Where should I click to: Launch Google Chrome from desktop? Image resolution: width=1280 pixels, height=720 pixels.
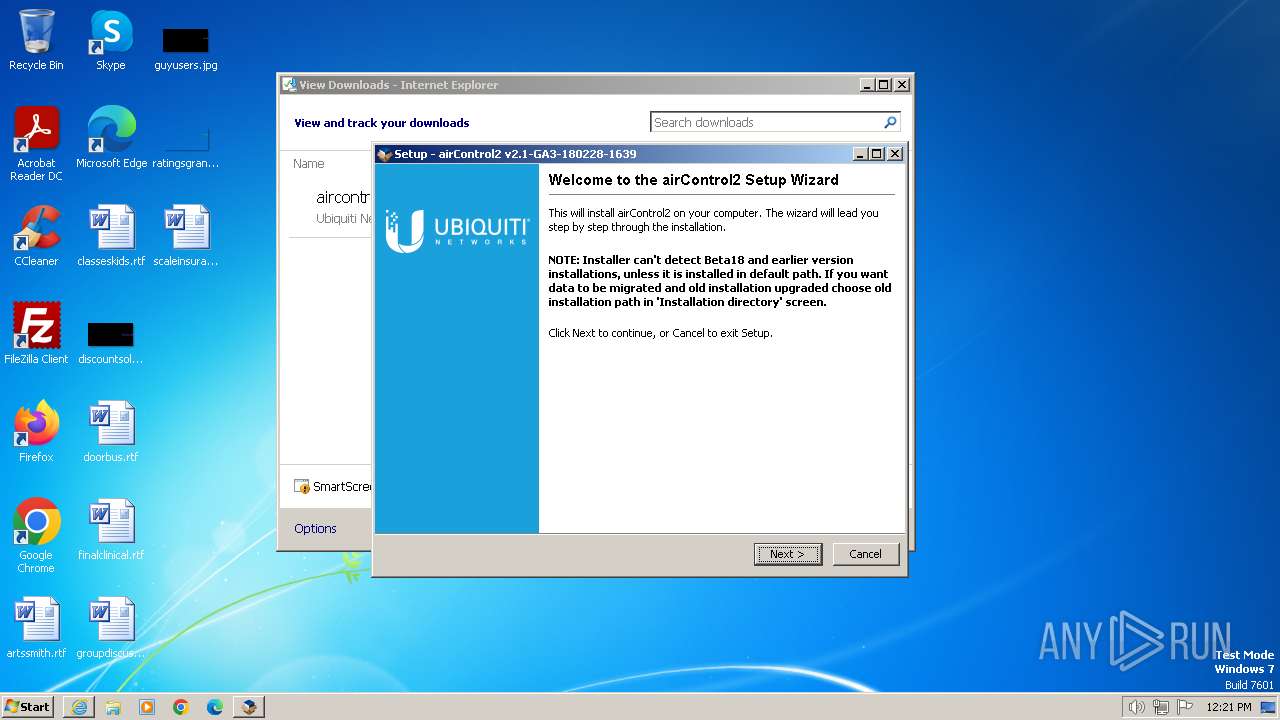pyautogui.click(x=36, y=536)
